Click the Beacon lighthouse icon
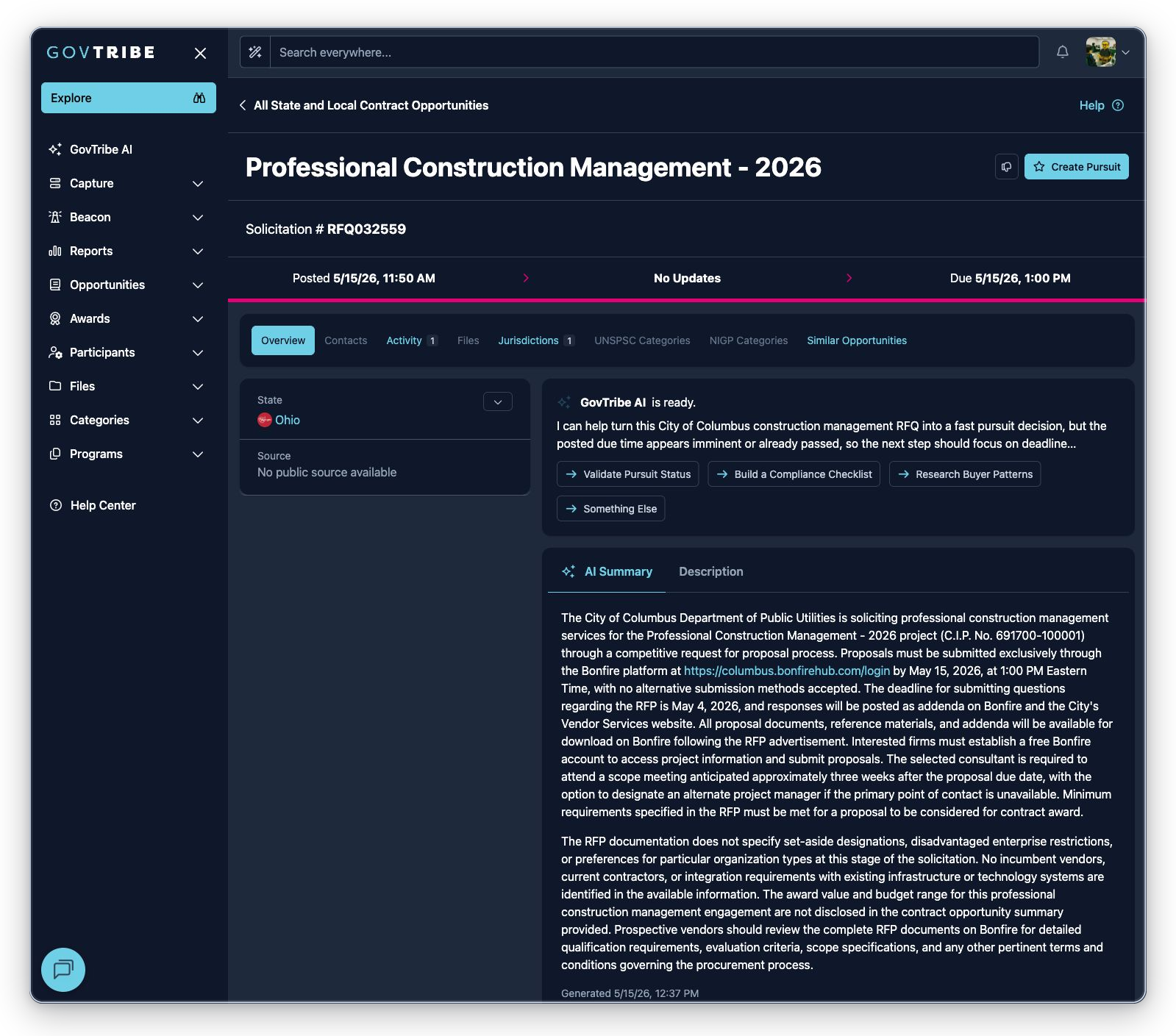The width and height of the screenshot is (1176, 1036). tap(55, 217)
